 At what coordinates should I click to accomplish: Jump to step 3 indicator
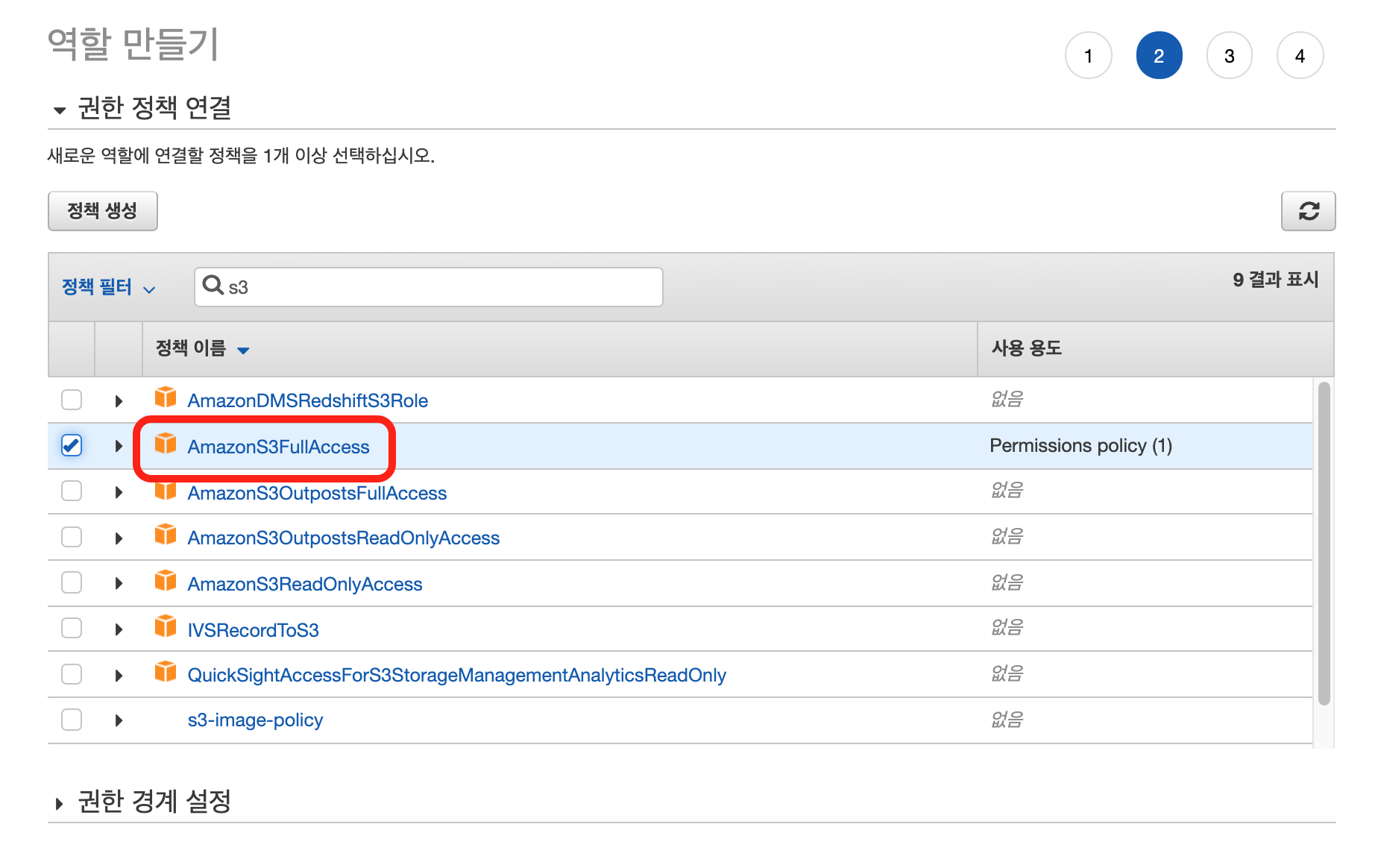coord(1229,55)
